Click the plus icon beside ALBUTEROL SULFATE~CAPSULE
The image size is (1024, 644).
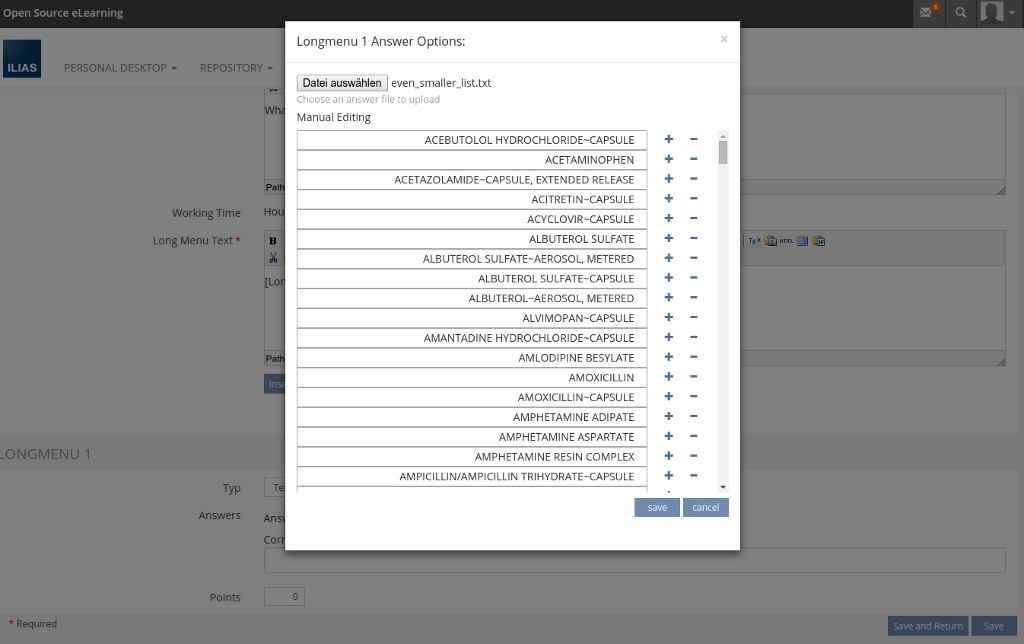[x=668, y=278]
